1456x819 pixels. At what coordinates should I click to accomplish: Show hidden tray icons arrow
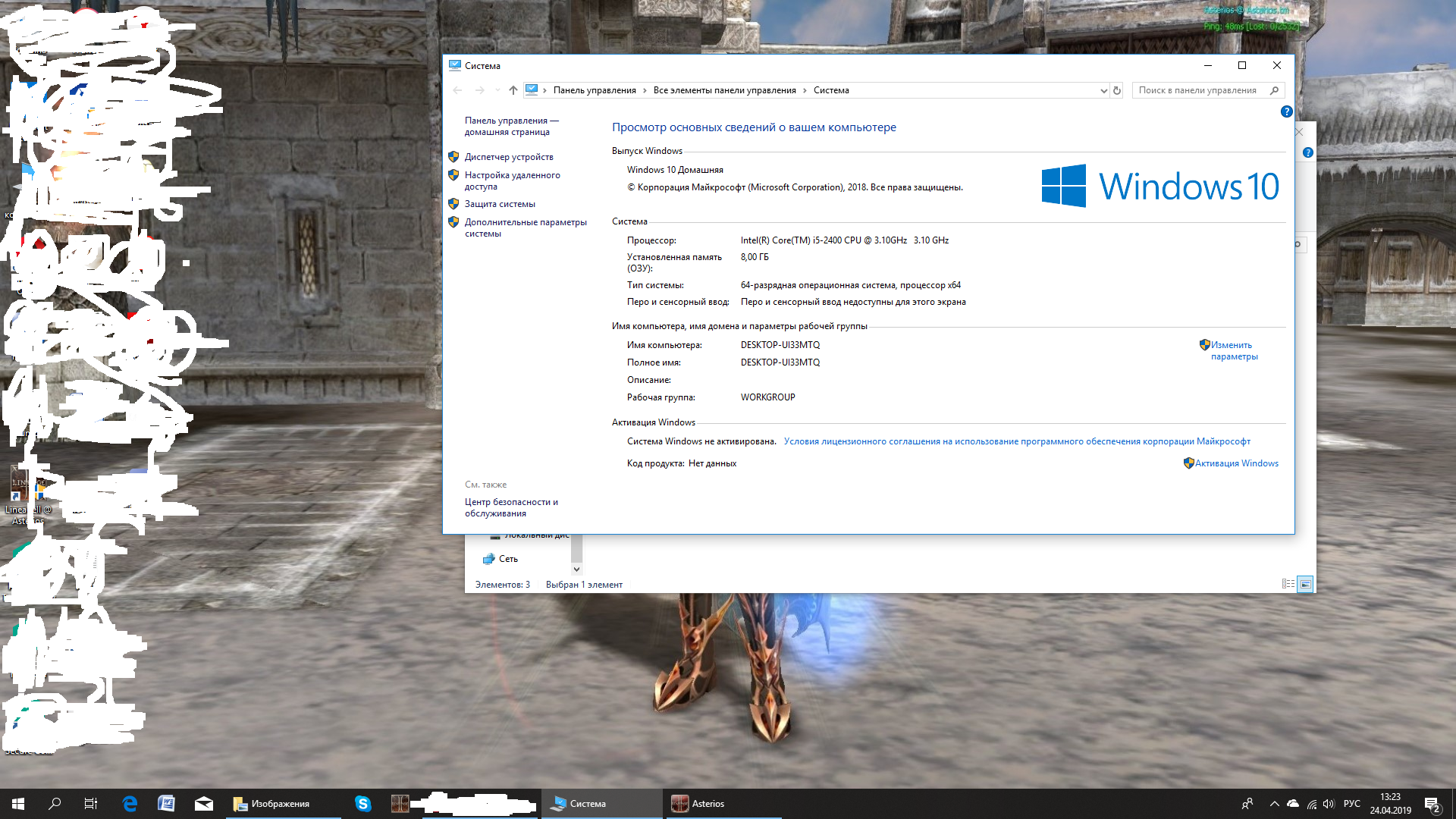pyautogui.click(x=1274, y=804)
